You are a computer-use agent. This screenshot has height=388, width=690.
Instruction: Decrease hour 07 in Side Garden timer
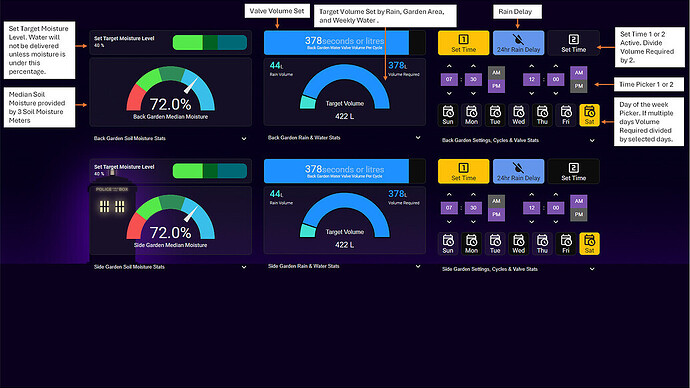click(449, 222)
